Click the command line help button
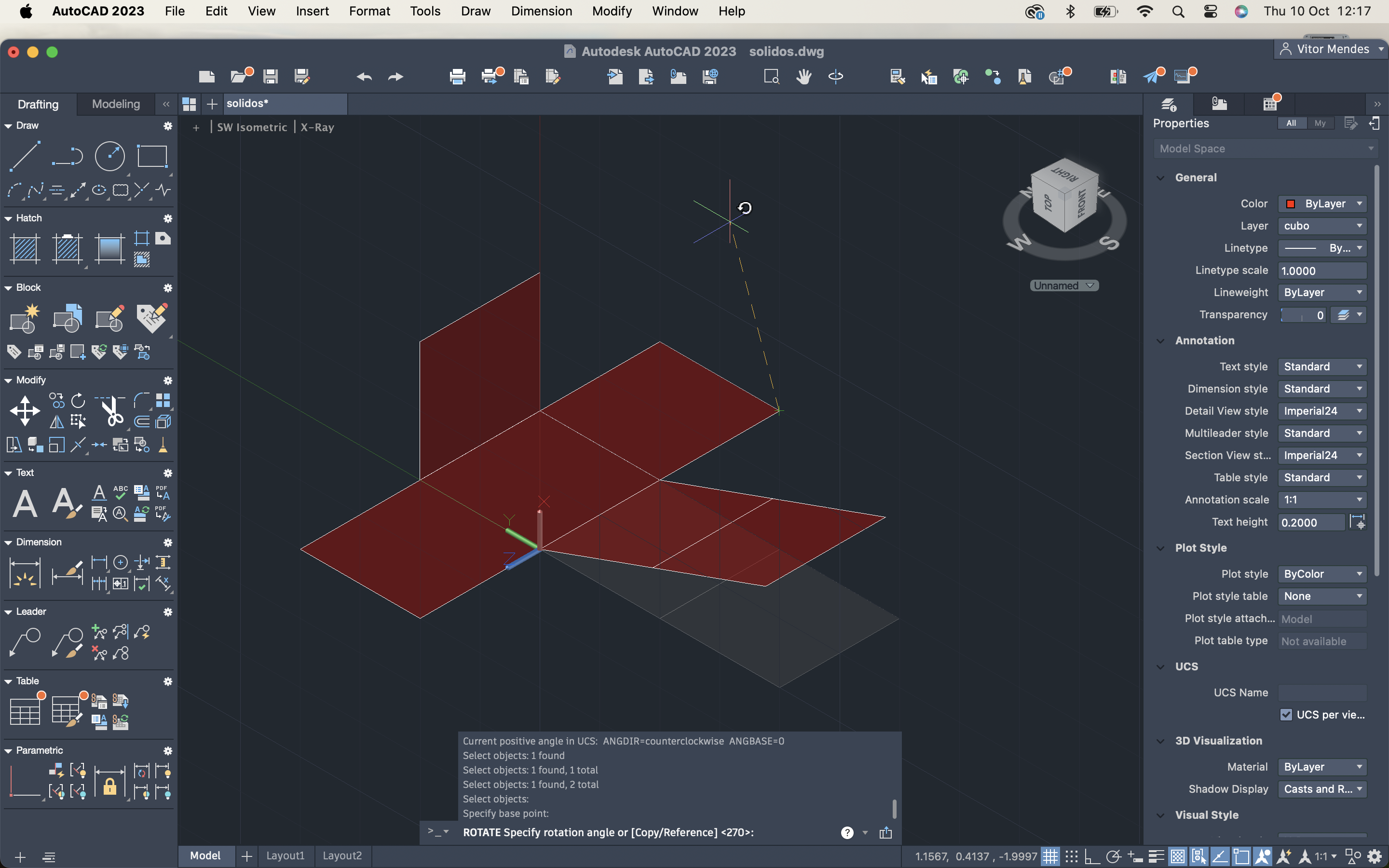This screenshot has height=868, width=1389. (847, 832)
